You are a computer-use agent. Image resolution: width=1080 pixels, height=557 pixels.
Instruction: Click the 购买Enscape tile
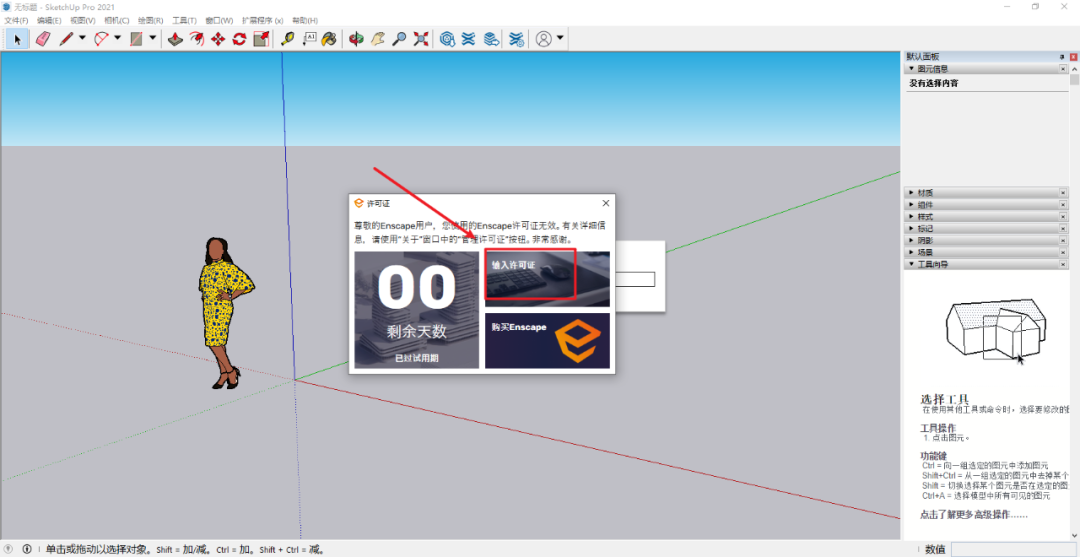click(547, 340)
